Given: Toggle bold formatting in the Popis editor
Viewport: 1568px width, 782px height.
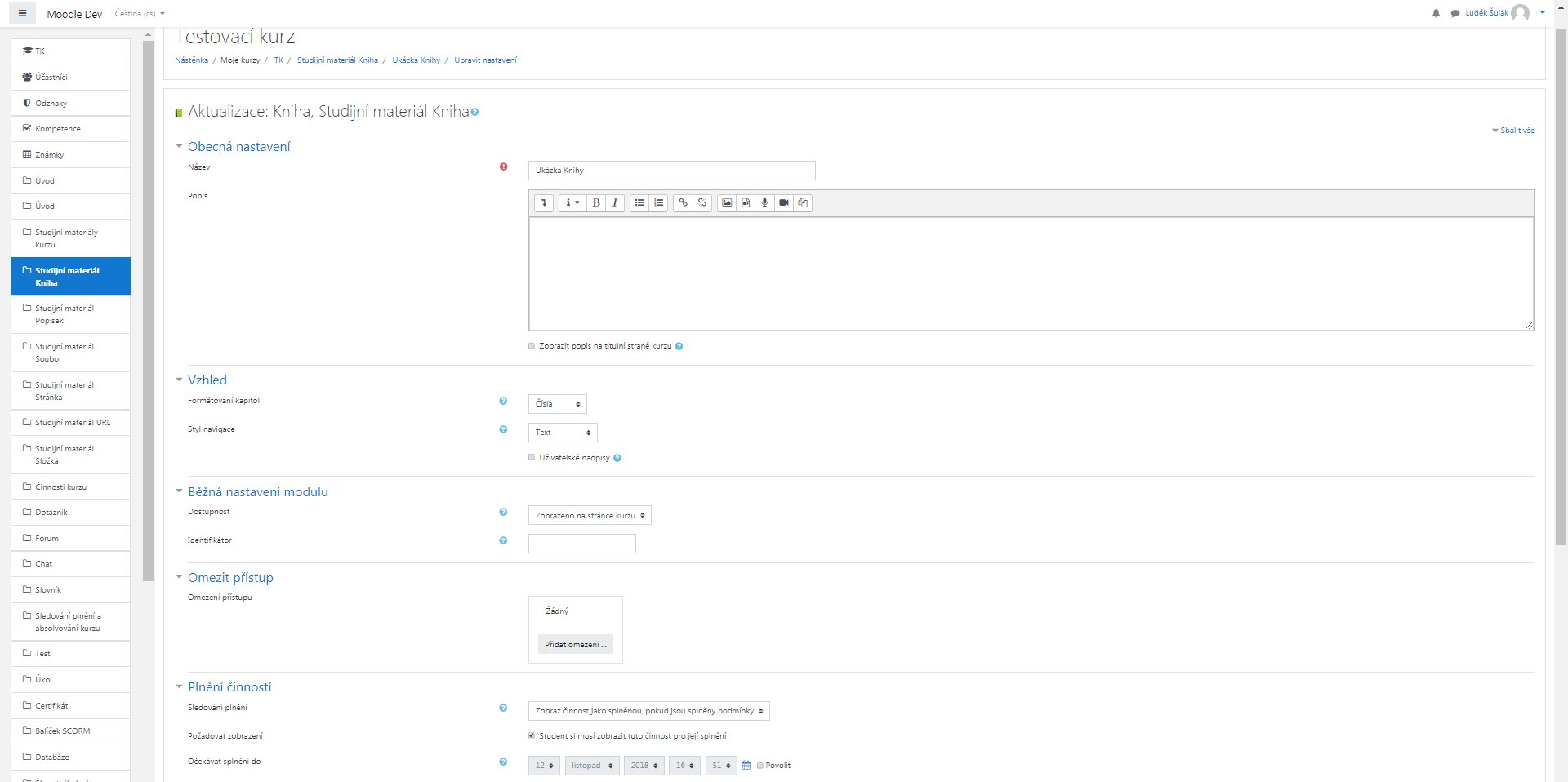Looking at the screenshot, I should (x=596, y=203).
